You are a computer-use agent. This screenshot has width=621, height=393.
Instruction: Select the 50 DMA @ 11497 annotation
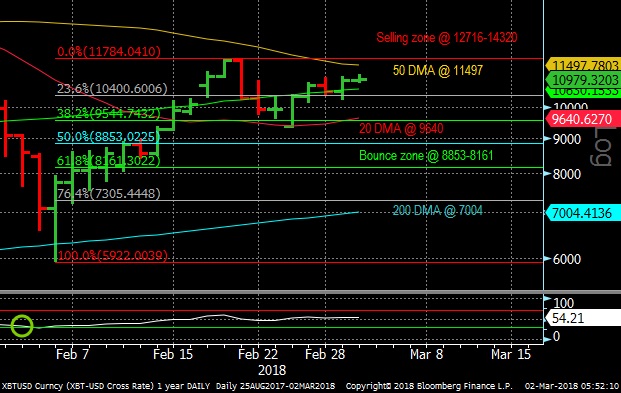pos(438,70)
